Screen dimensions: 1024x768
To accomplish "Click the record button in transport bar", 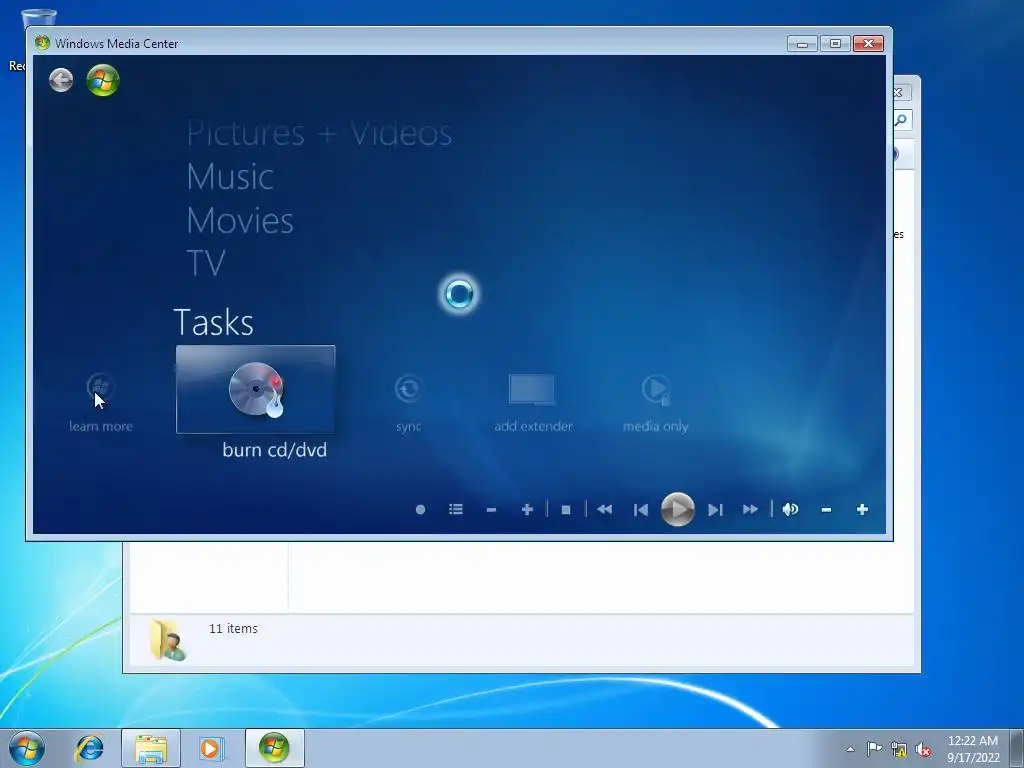I will click(421, 509).
